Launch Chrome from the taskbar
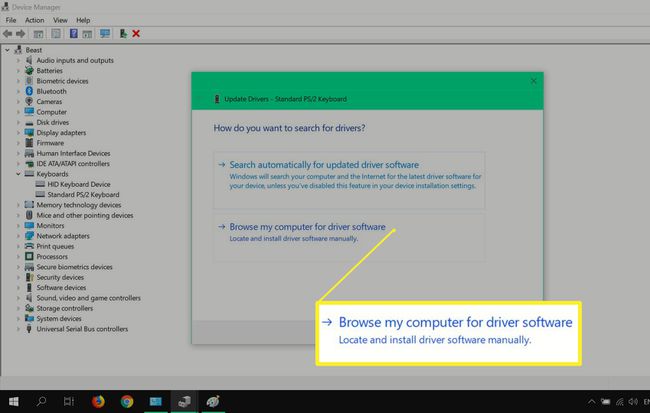 (127, 401)
